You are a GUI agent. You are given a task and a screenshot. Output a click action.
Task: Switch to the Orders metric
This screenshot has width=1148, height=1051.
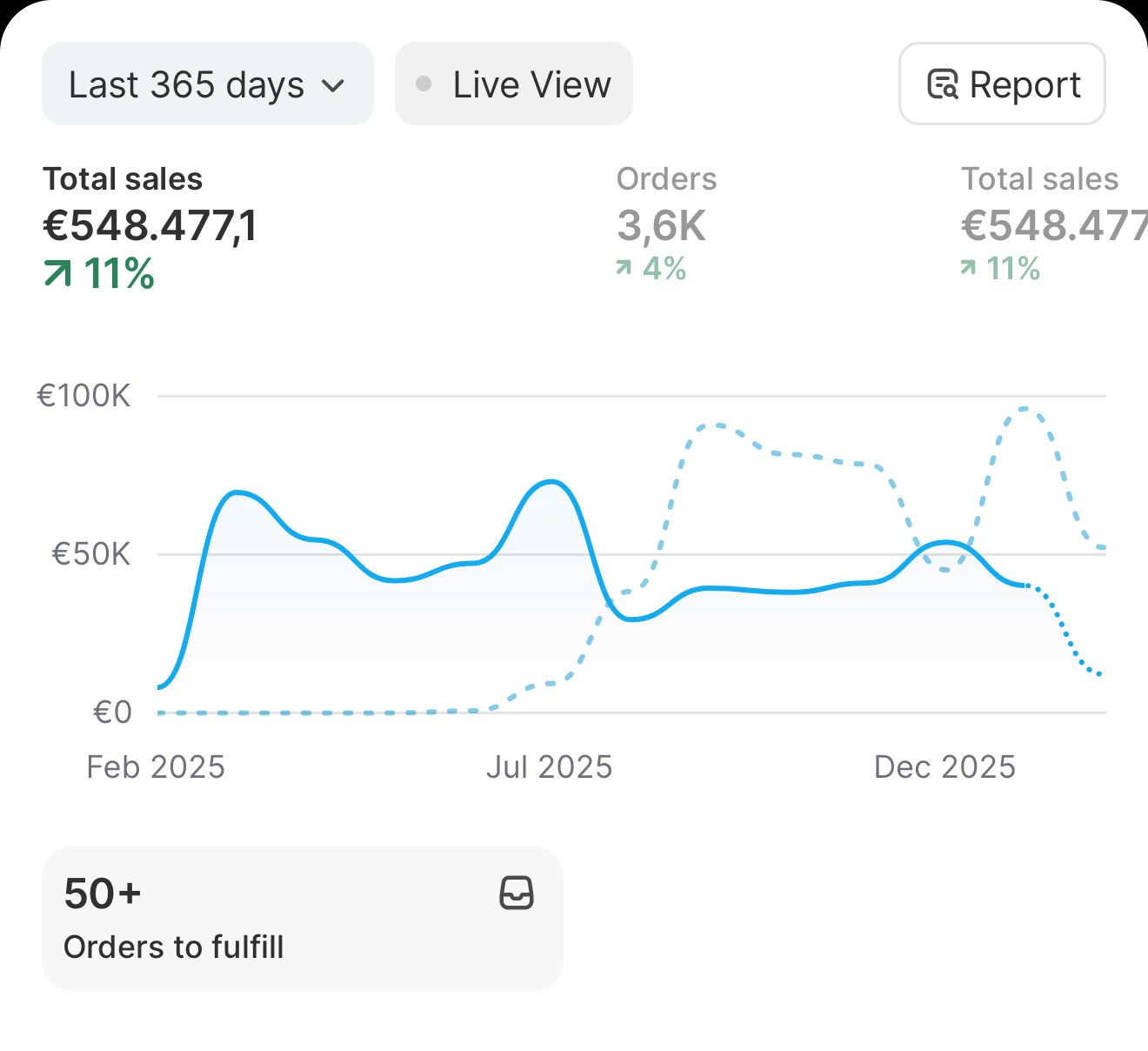[x=666, y=179]
